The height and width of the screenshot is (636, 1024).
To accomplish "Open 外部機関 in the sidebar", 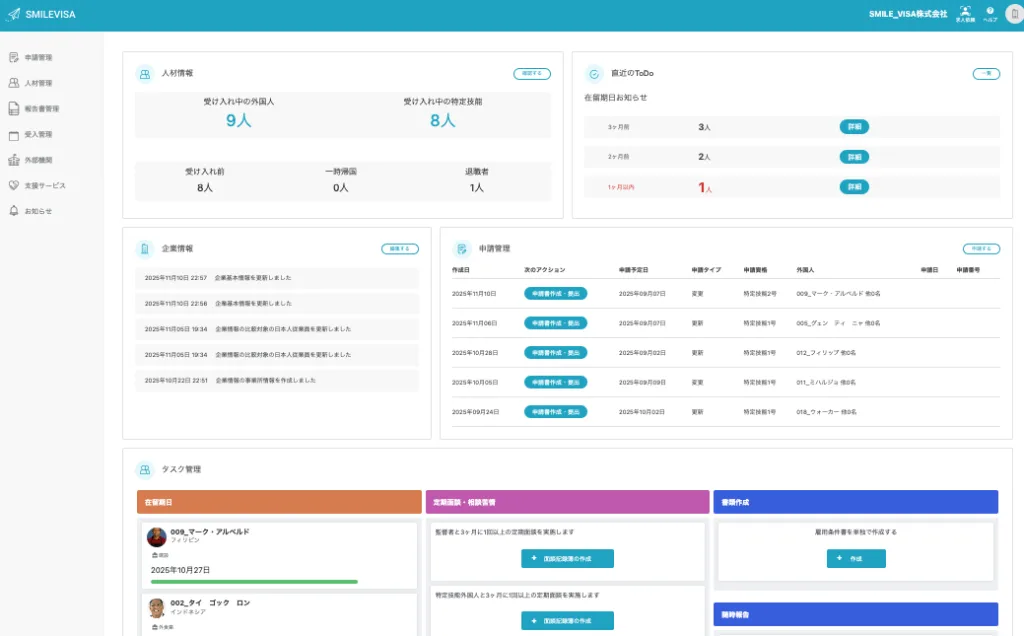I will 38,160.
